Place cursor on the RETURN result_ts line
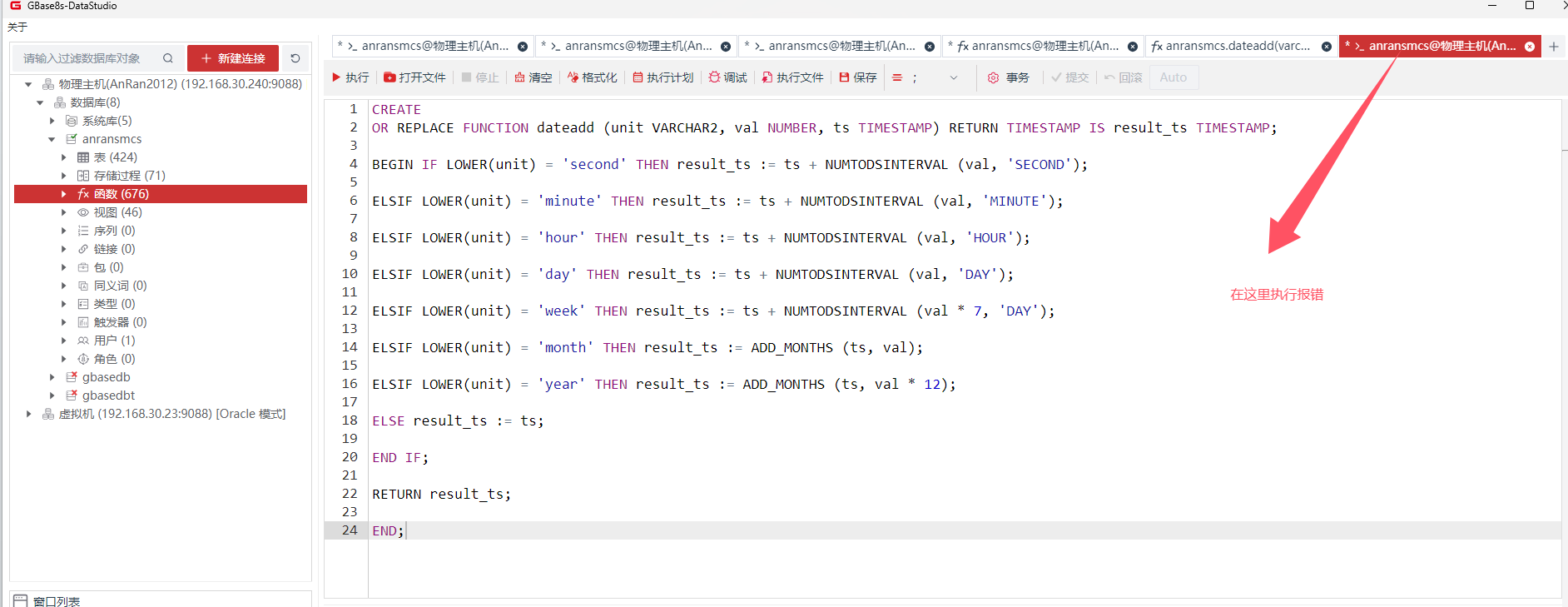1568x607 pixels. (x=441, y=494)
